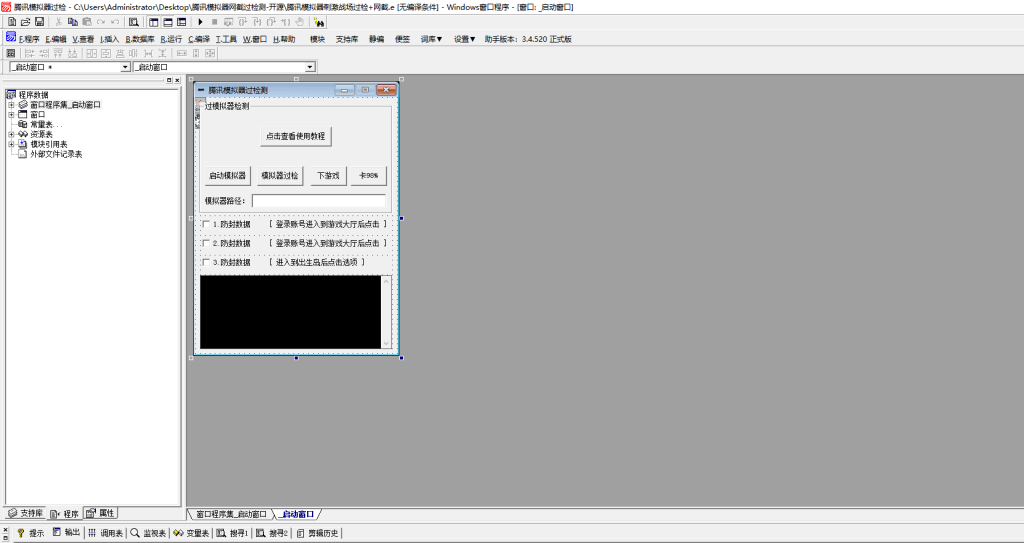
Task: Click the 外部文件记录表 tree item
Action: pyautogui.click(x=56, y=154)
